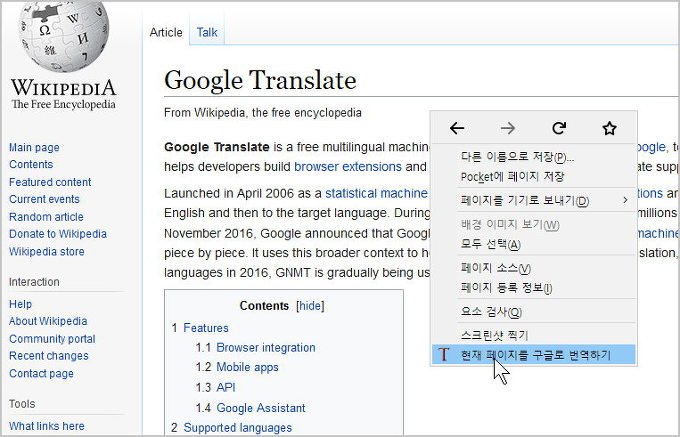Jump to Google Assistant section
This screenshot has width=680, height=437.
(261, 408)
